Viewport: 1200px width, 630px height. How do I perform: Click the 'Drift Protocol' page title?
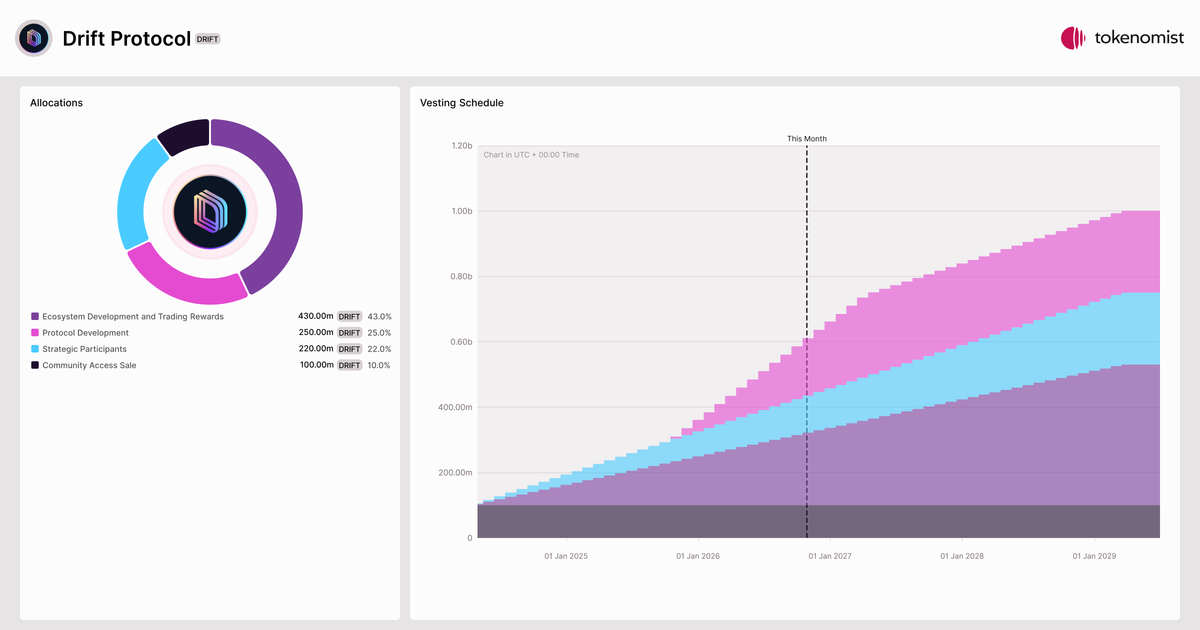[126, 39]
